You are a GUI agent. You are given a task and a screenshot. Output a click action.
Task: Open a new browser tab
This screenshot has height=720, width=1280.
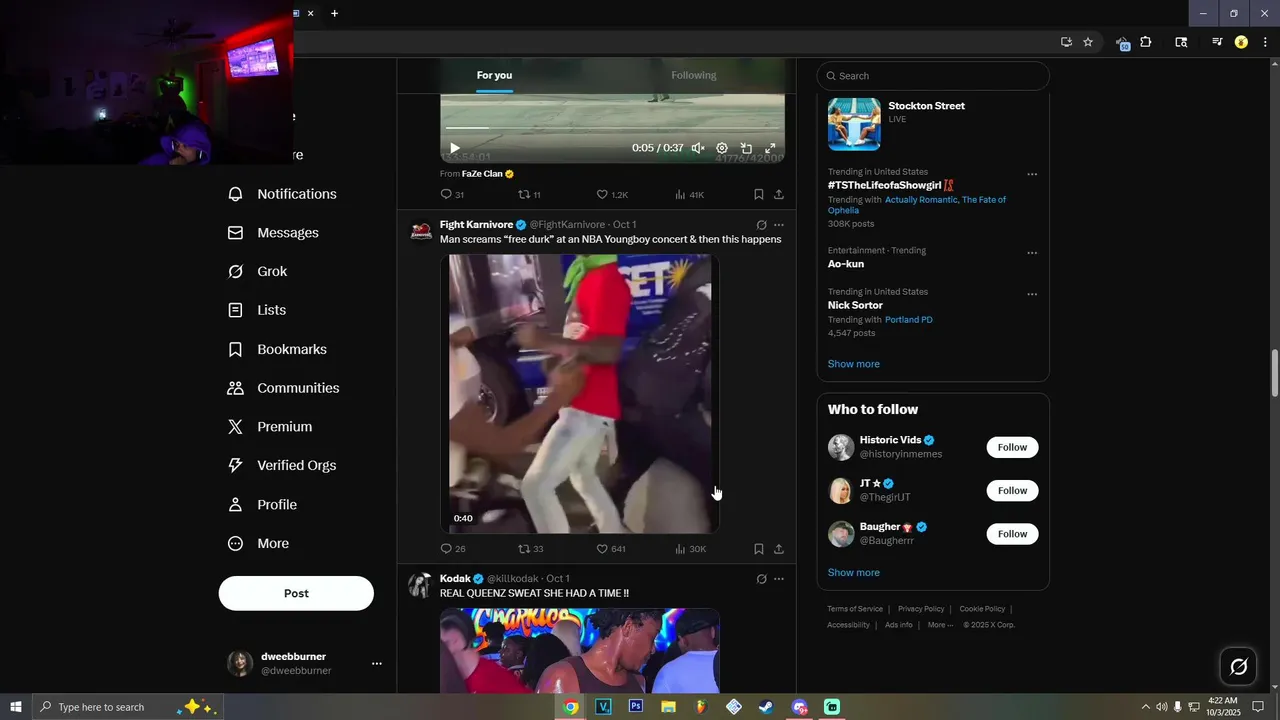334,13
